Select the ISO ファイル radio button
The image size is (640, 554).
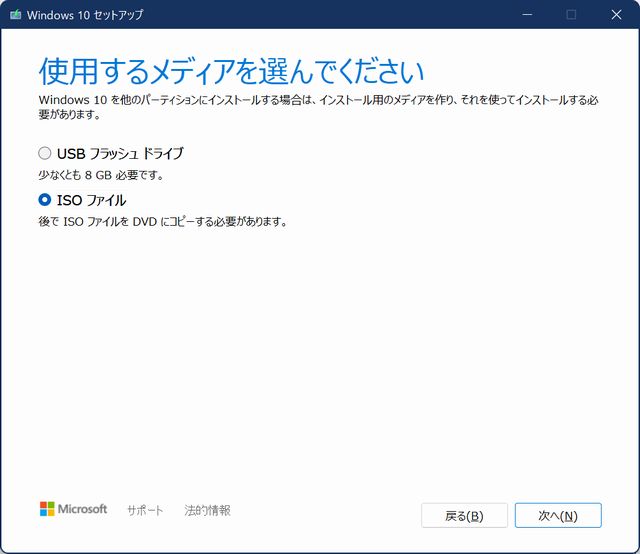pos(44,200)
